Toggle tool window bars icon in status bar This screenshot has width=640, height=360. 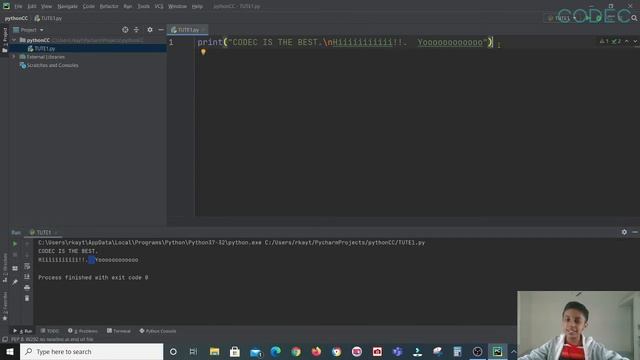pos(5,339)
